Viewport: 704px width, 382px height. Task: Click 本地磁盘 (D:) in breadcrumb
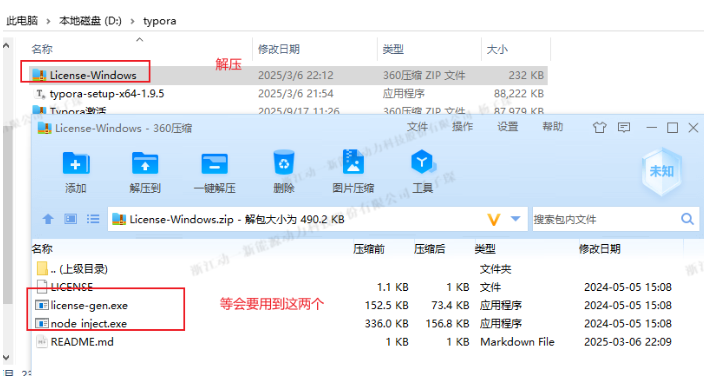coord(90,21)
